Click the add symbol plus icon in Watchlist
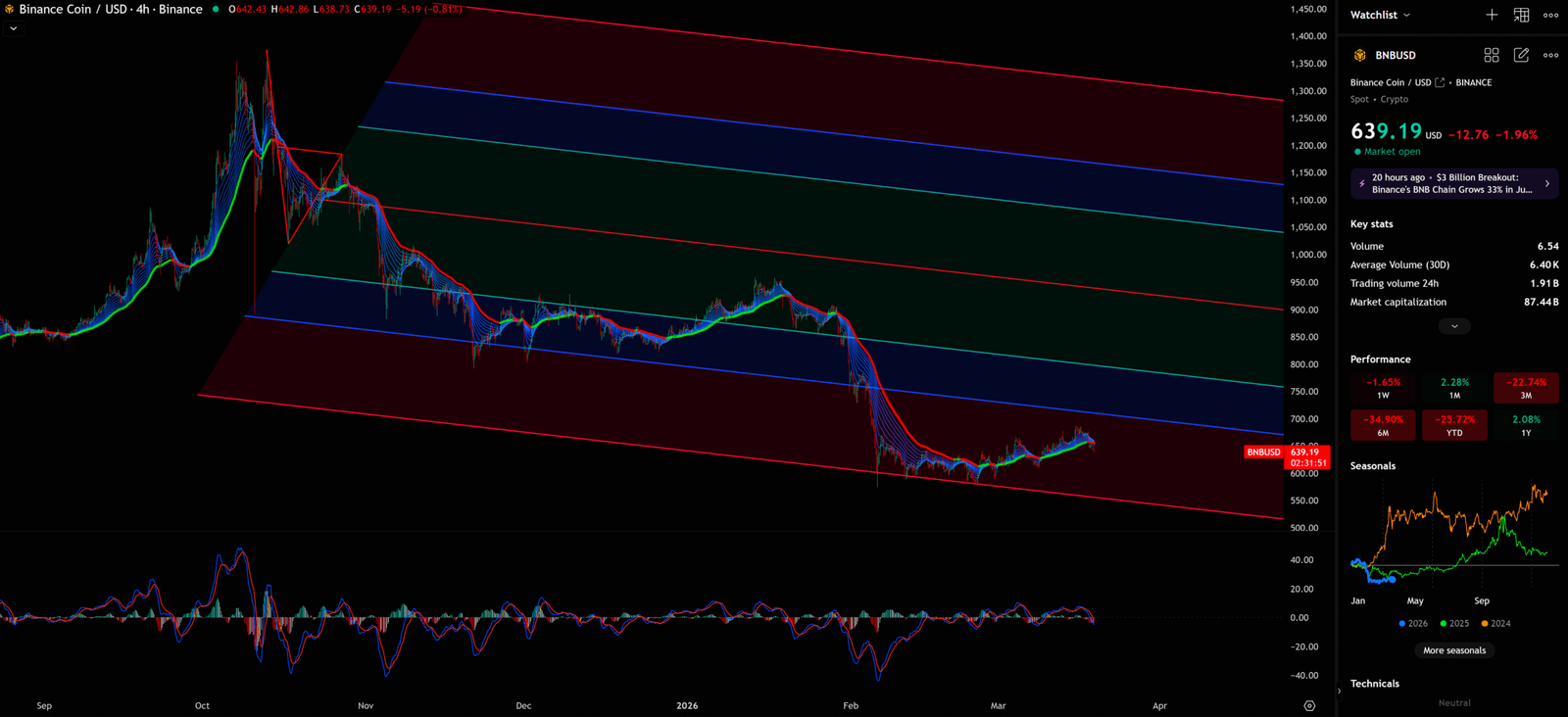Screen dimensions: 1568x717 pos(1491,15)
